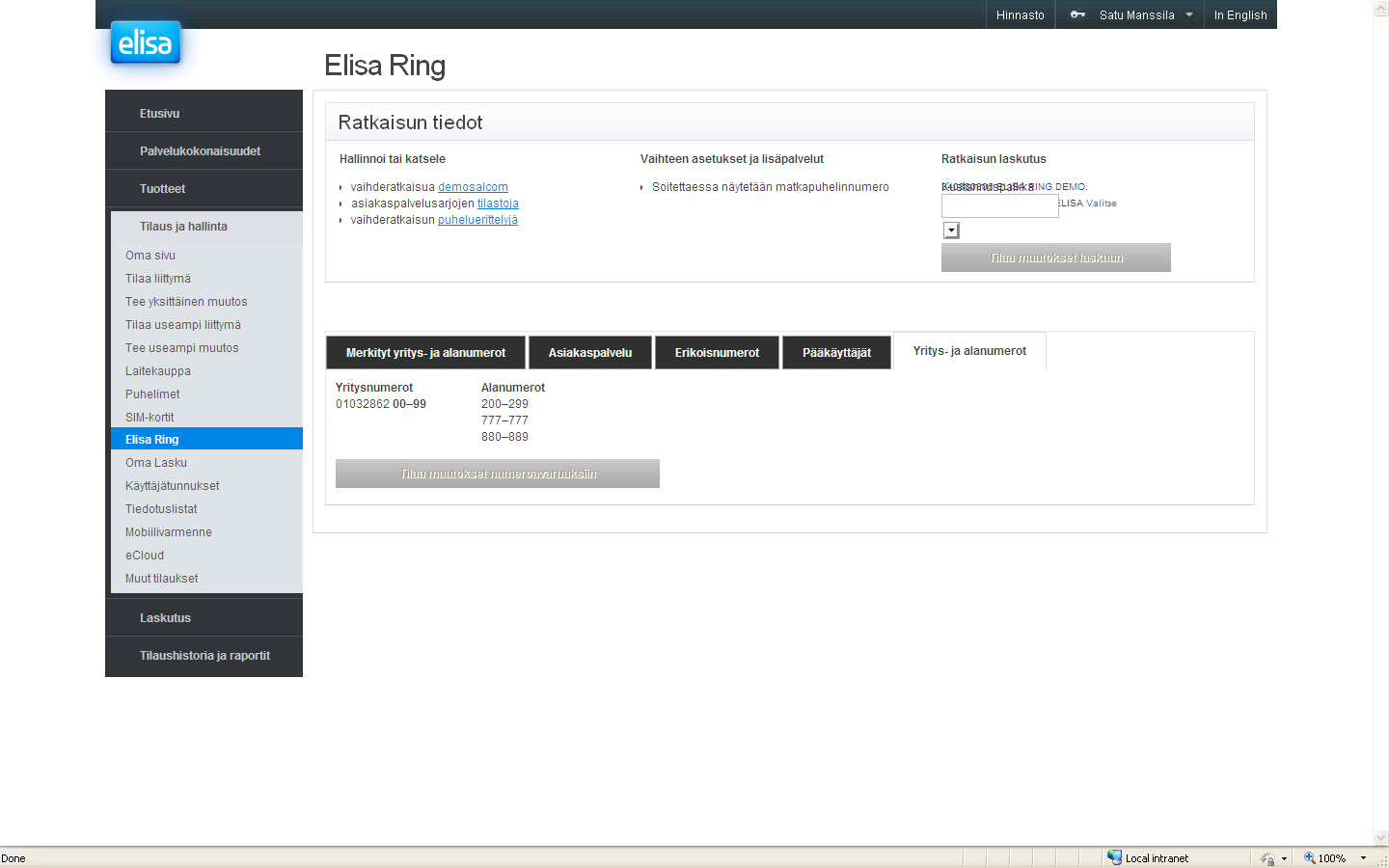The image size is (1389, 868).
Task: Open Hinnasto in the top bar
Action: [x=1021, y=14]
